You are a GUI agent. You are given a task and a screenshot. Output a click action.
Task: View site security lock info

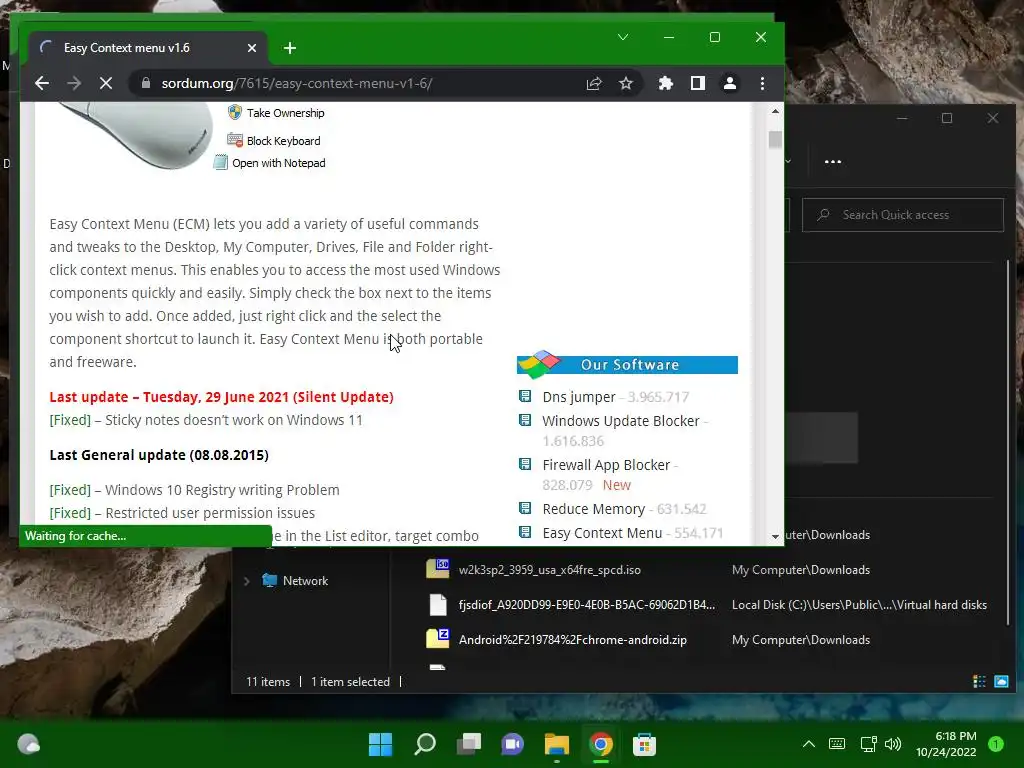146,83
